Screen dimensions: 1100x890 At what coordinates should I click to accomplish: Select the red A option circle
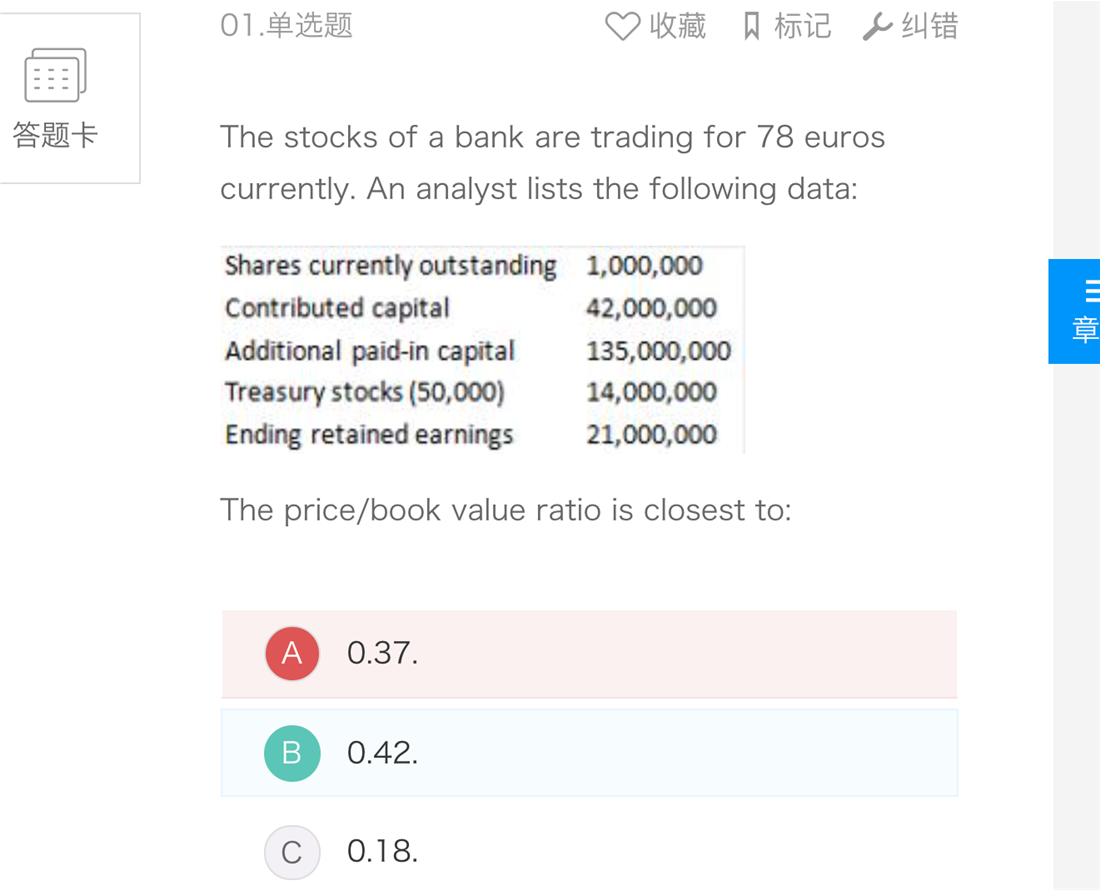291,653
